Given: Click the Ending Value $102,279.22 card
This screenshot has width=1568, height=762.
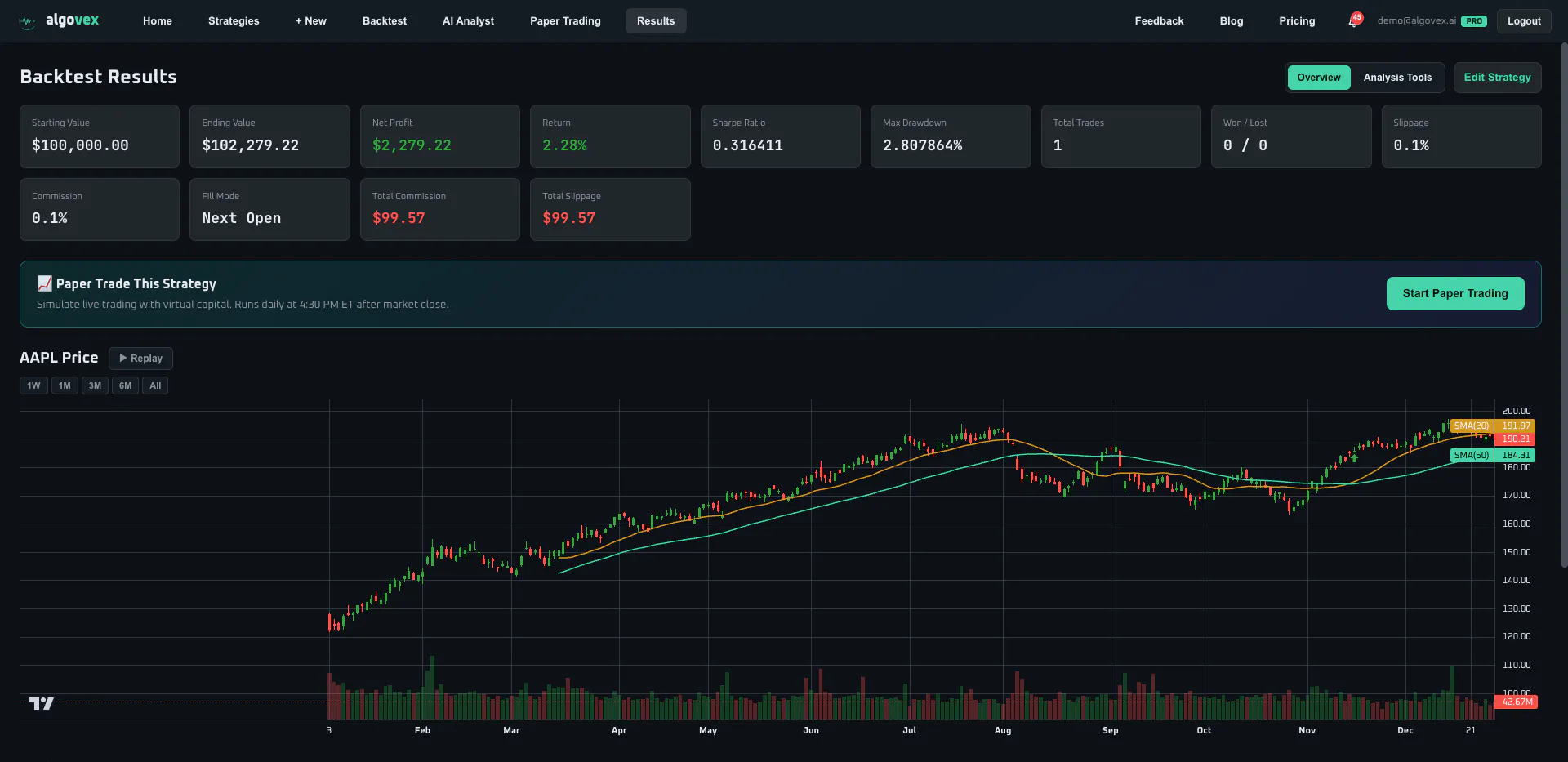Looking at the screenshot, I should 269,136.
